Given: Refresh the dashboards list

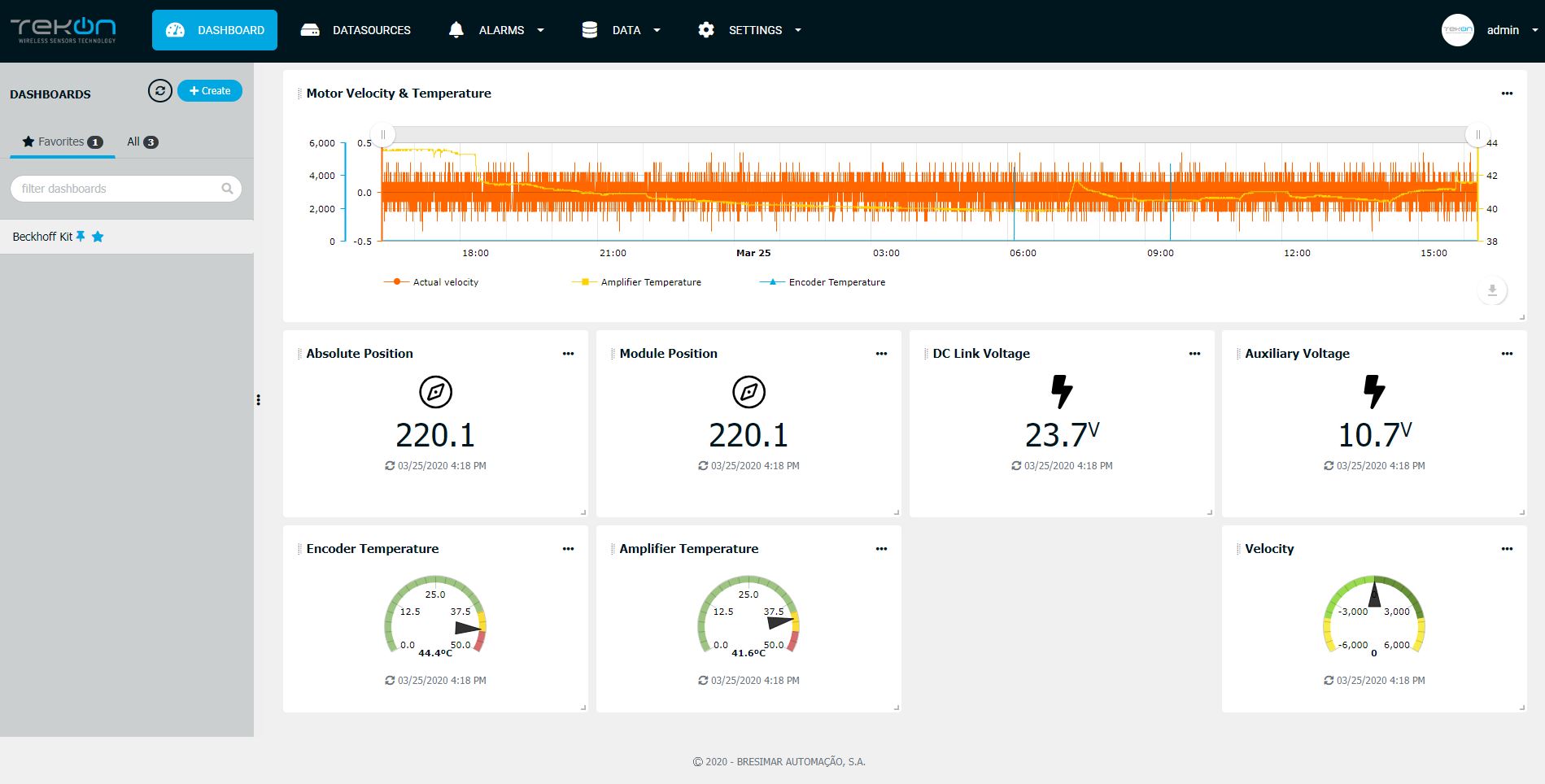Looking at the screenshot, I should 160,91.
